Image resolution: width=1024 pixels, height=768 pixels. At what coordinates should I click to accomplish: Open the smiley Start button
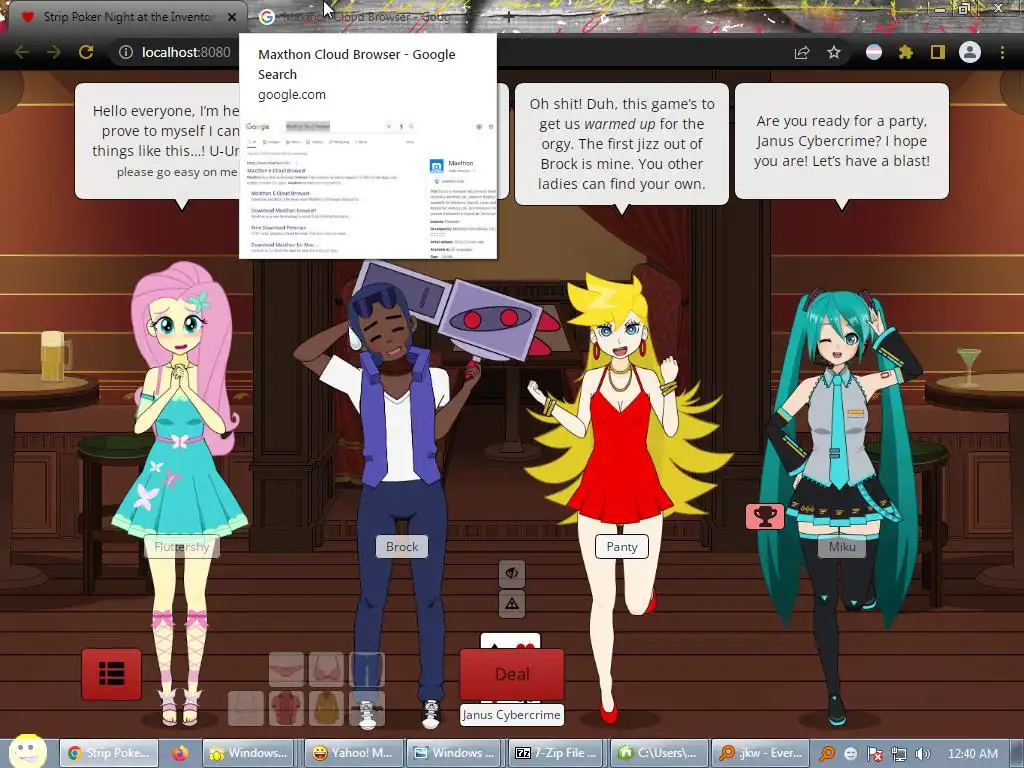click(x=27, y=751)
